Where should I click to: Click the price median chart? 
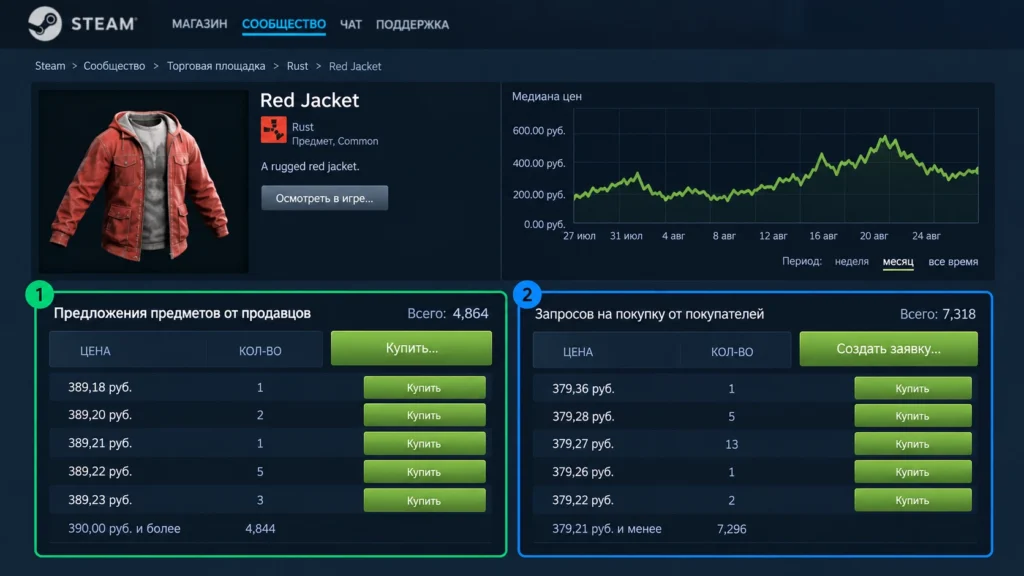[x=776, y=166]
